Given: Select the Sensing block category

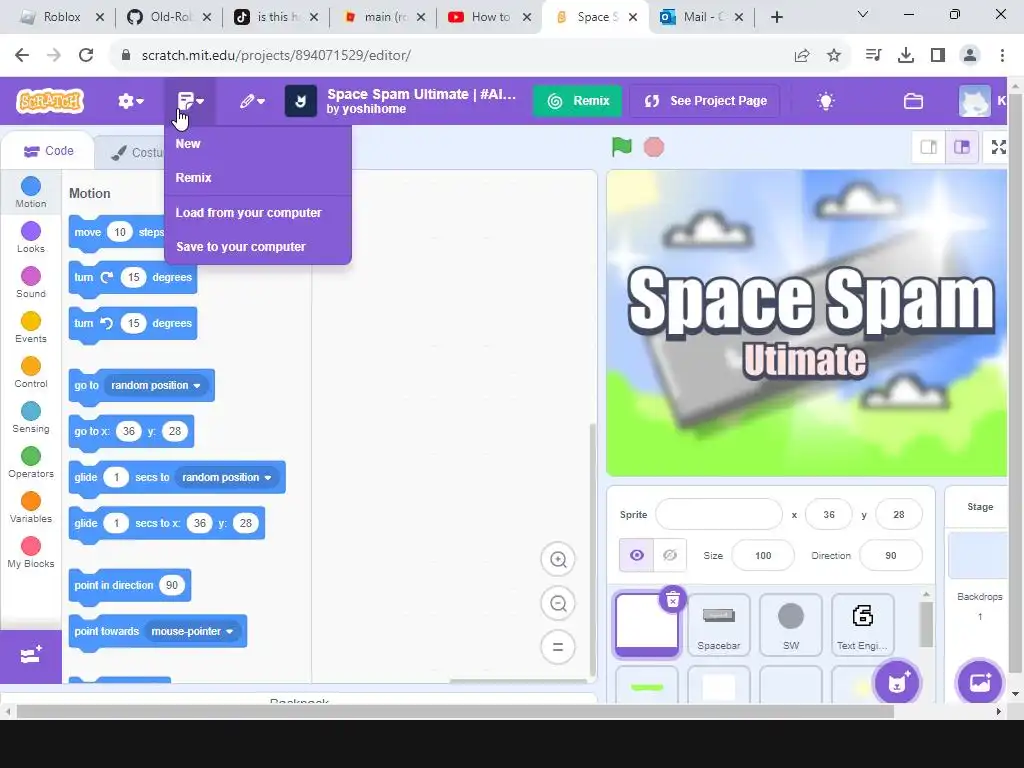Looking at the screenshot, I should click(x=31, y=417).
